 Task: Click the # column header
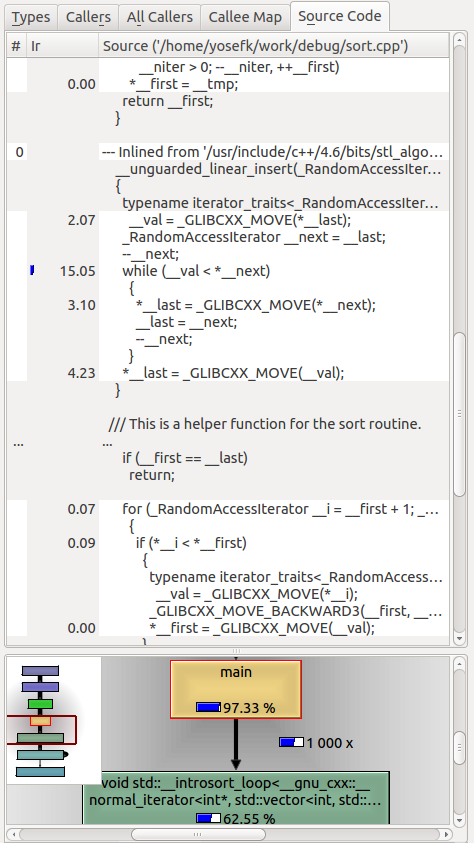tap(16, 46)
